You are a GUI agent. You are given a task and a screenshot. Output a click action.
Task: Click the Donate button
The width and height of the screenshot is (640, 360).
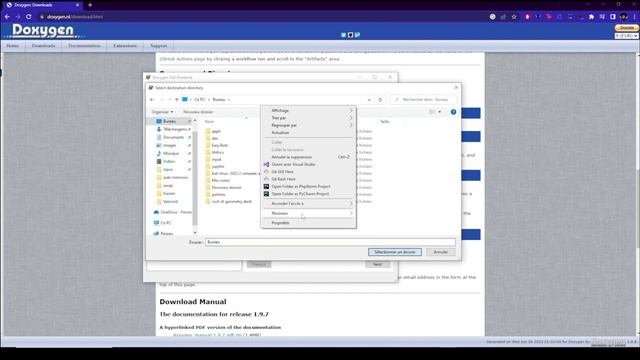click(627, 28)
